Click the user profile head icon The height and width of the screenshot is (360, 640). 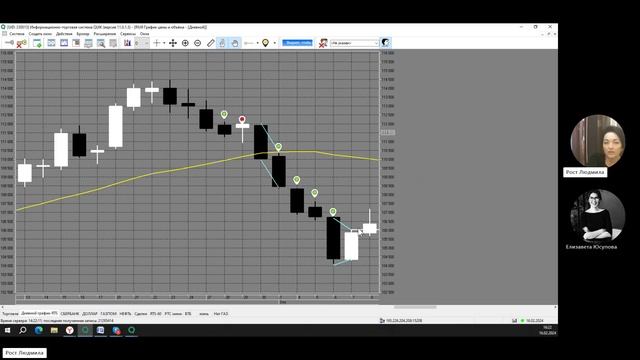(x=385, y=42)
